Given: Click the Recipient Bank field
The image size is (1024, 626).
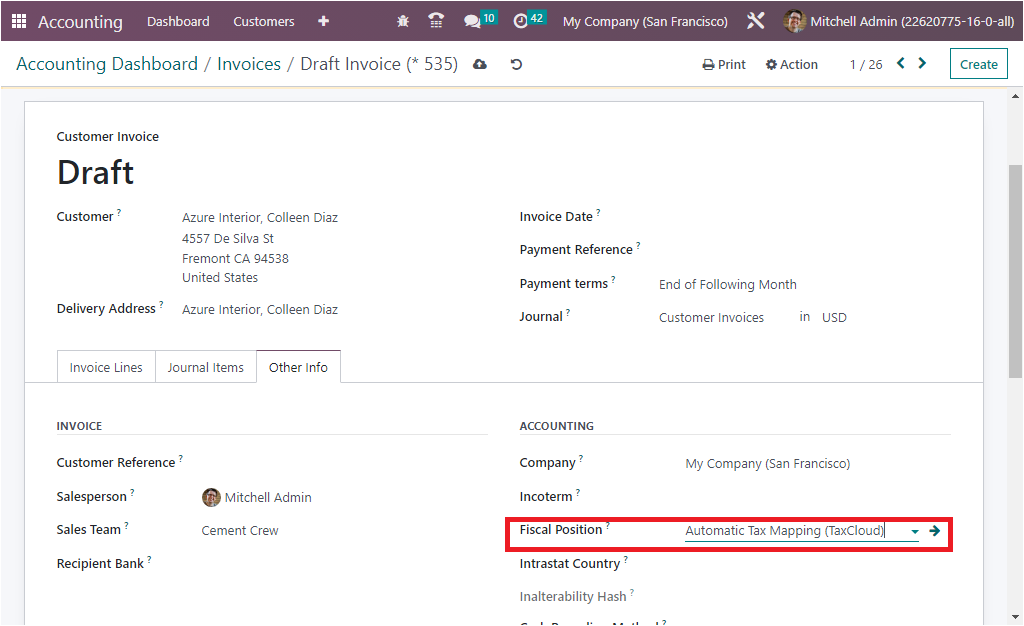Looking at the screenshot, I should (344, 564).
